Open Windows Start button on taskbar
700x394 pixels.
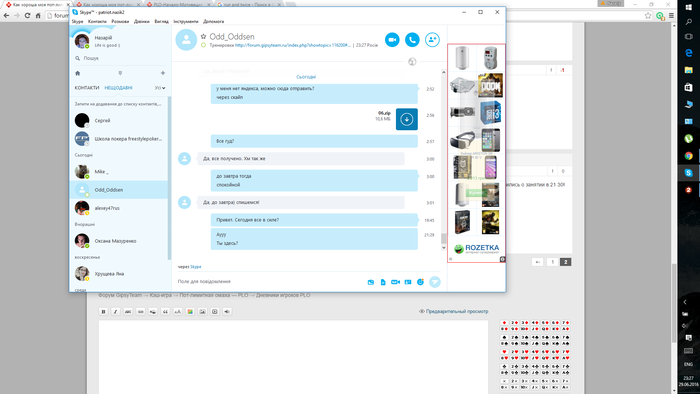tap(688, 7)
